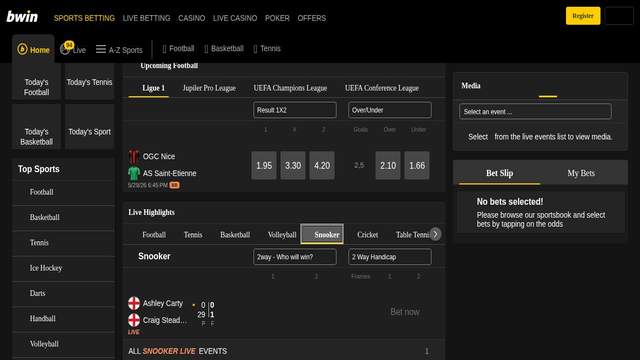Open the 2 Way Handicap dropdown

point(390,257)
